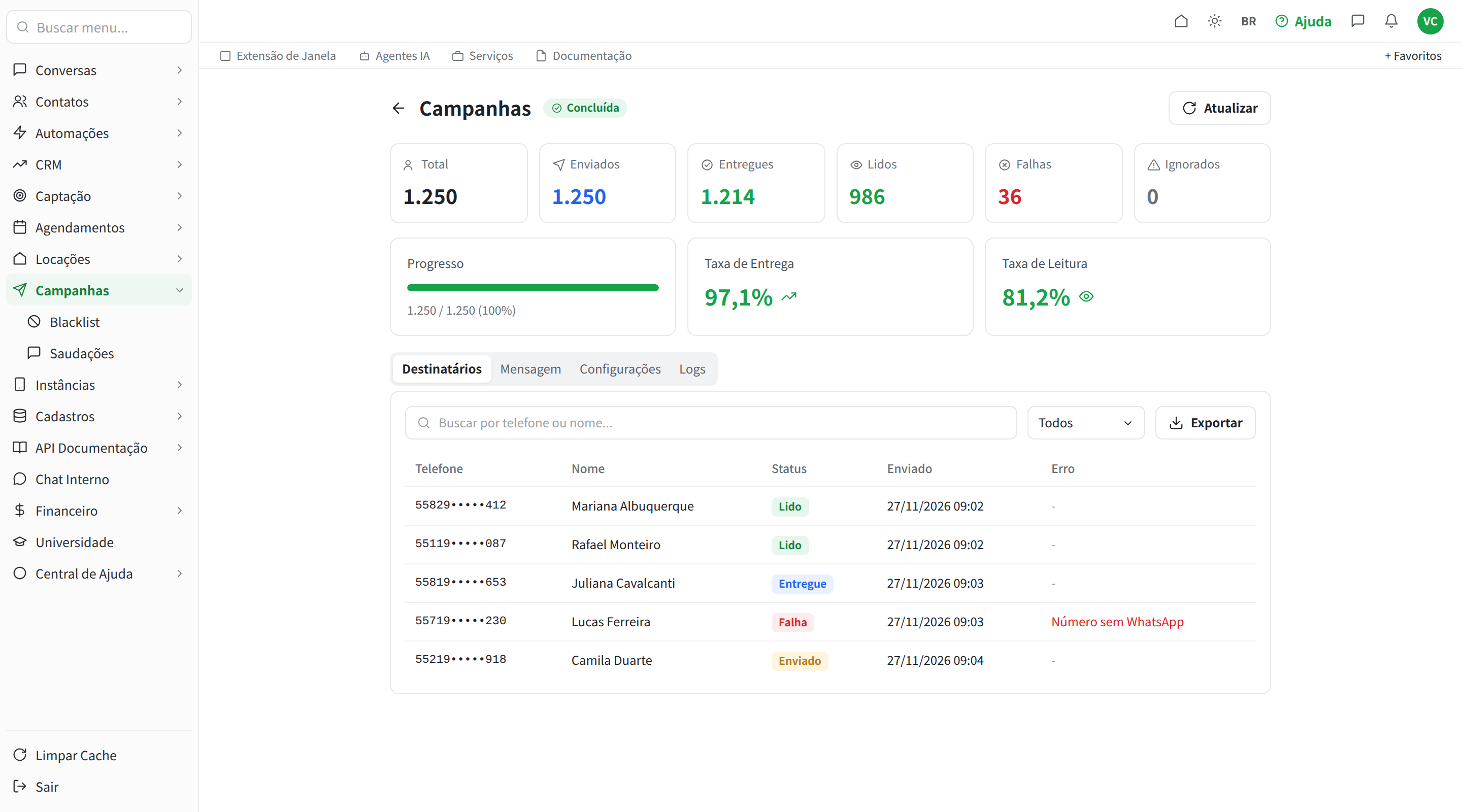Click + Favoritos
1462x812 pixels.
click(x=1413, y=56)
